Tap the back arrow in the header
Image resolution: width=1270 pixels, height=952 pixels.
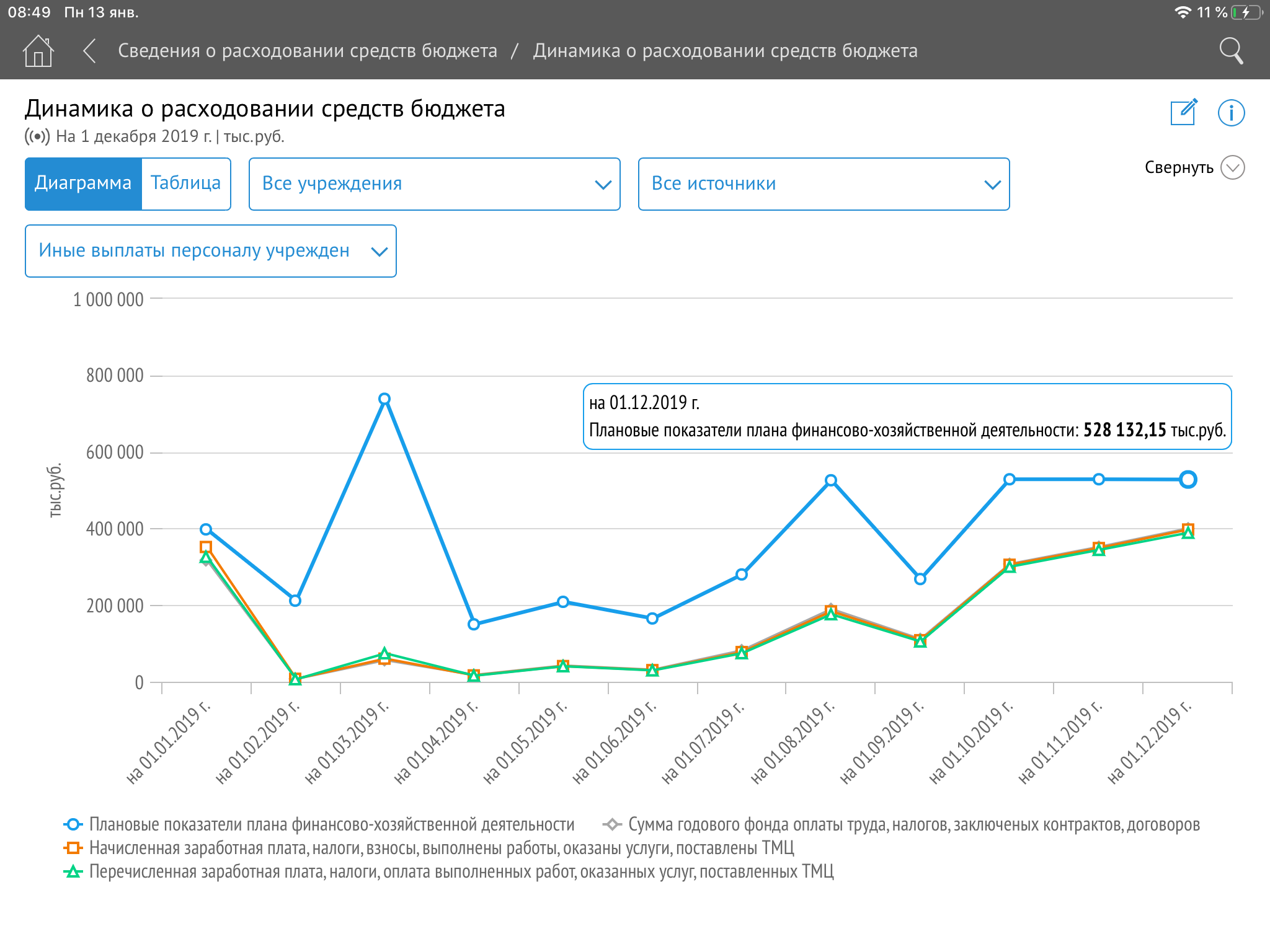90,51
